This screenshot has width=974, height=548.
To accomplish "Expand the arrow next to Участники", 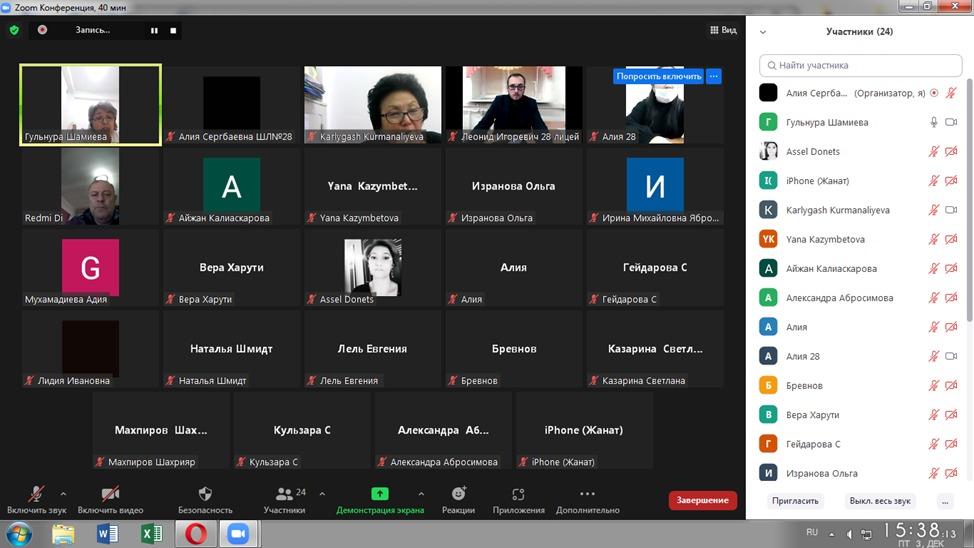I will click(x=322, y=494).
